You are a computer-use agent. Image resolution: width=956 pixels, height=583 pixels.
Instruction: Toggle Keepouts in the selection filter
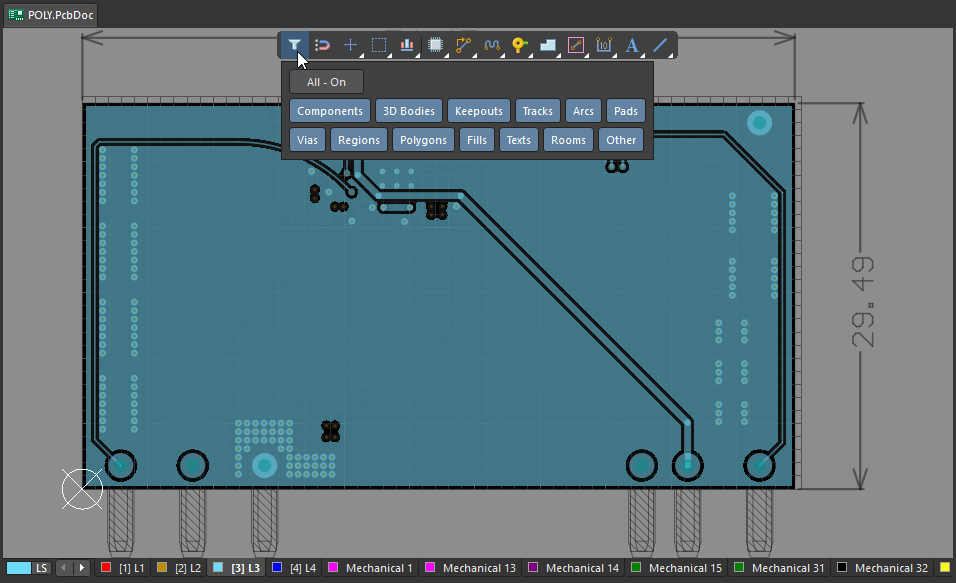(479, 111)
